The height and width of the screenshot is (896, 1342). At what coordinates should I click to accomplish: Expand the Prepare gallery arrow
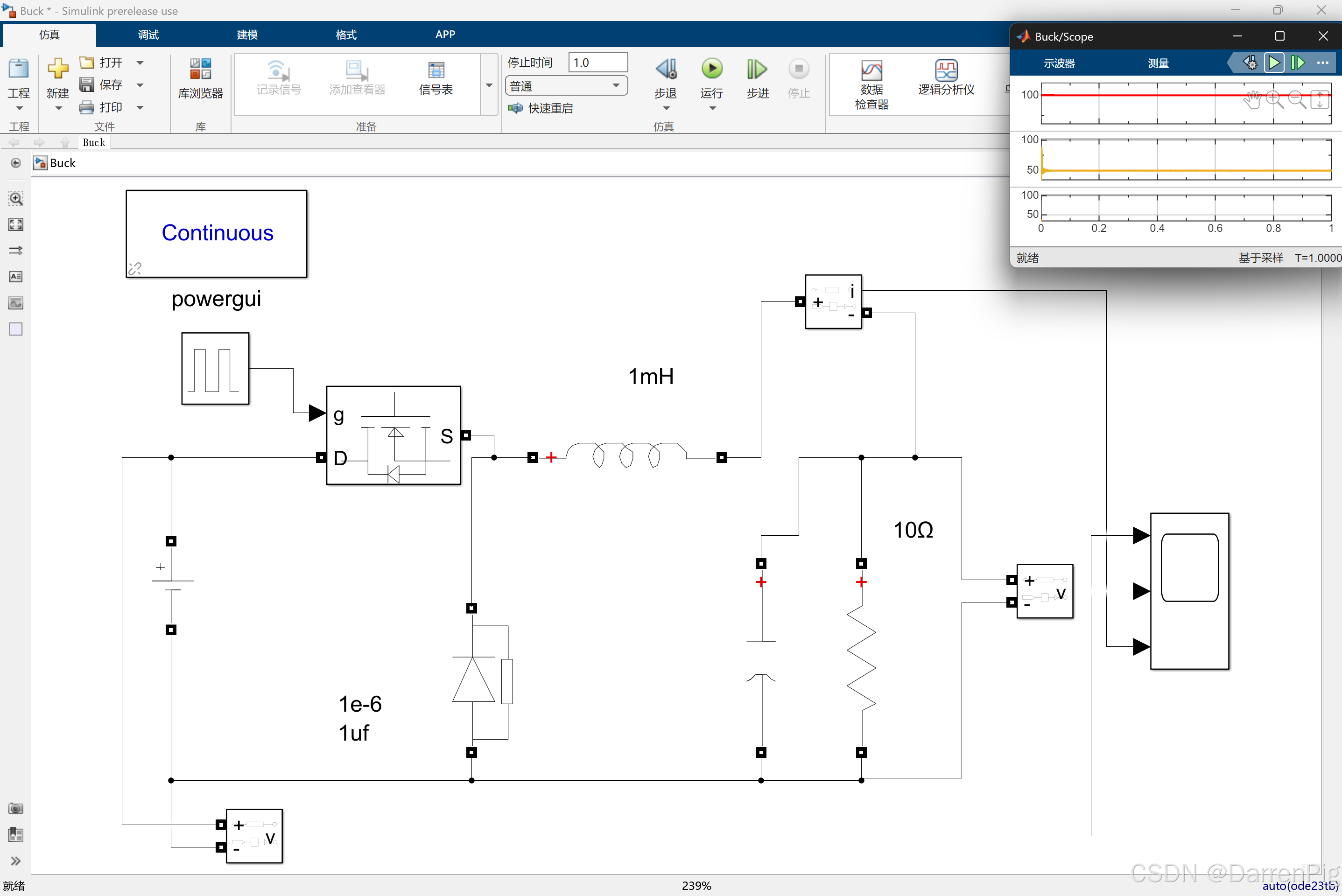489,85
